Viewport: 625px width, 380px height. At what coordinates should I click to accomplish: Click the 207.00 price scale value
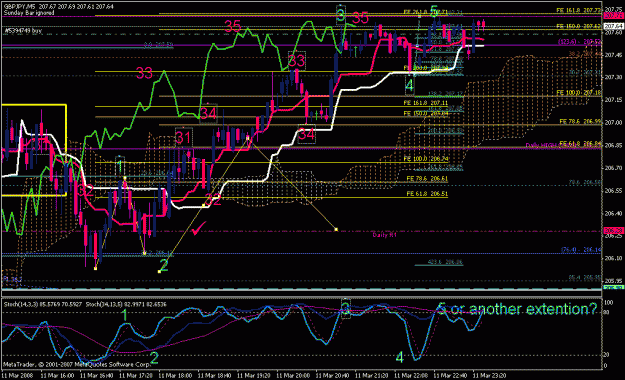click(613, 123)
